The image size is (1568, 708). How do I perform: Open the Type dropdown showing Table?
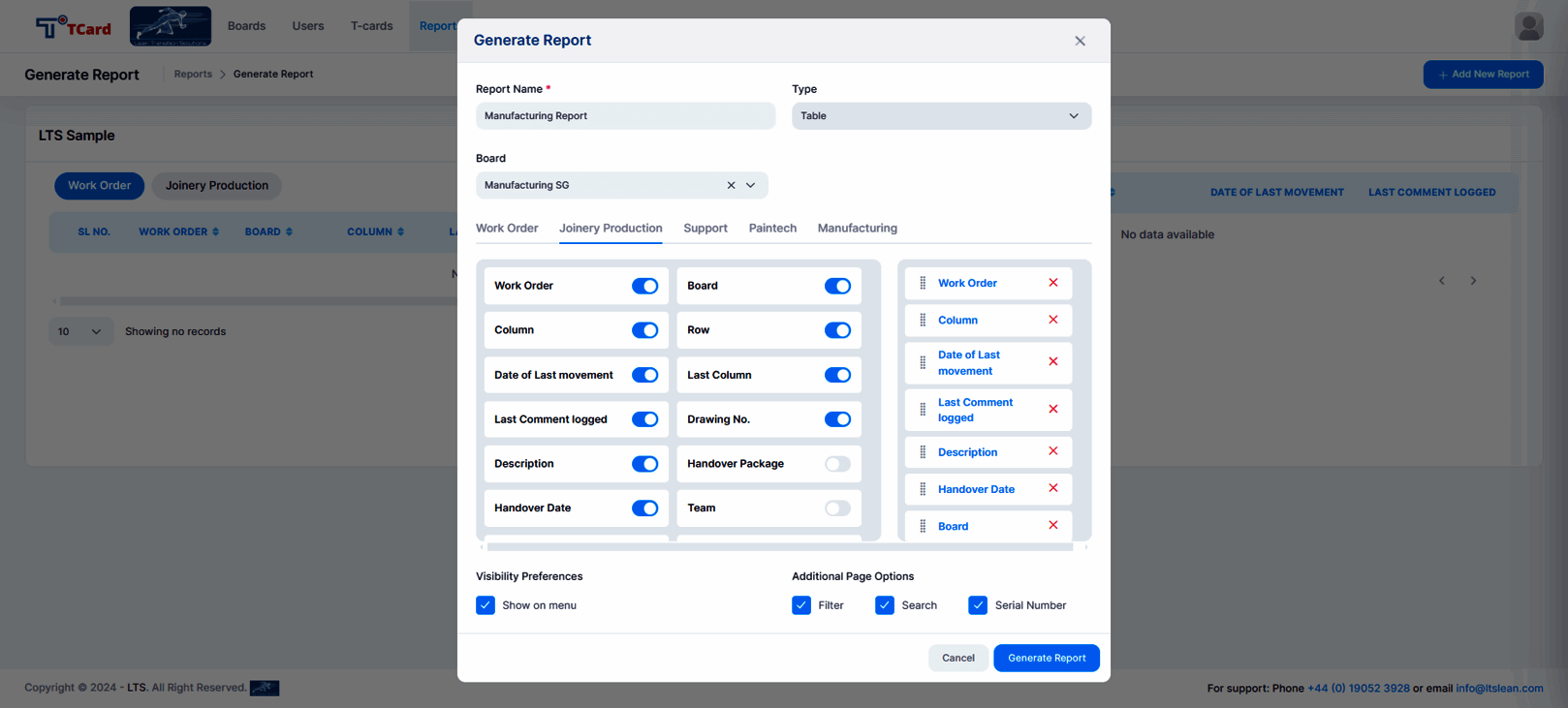(941, 116)
